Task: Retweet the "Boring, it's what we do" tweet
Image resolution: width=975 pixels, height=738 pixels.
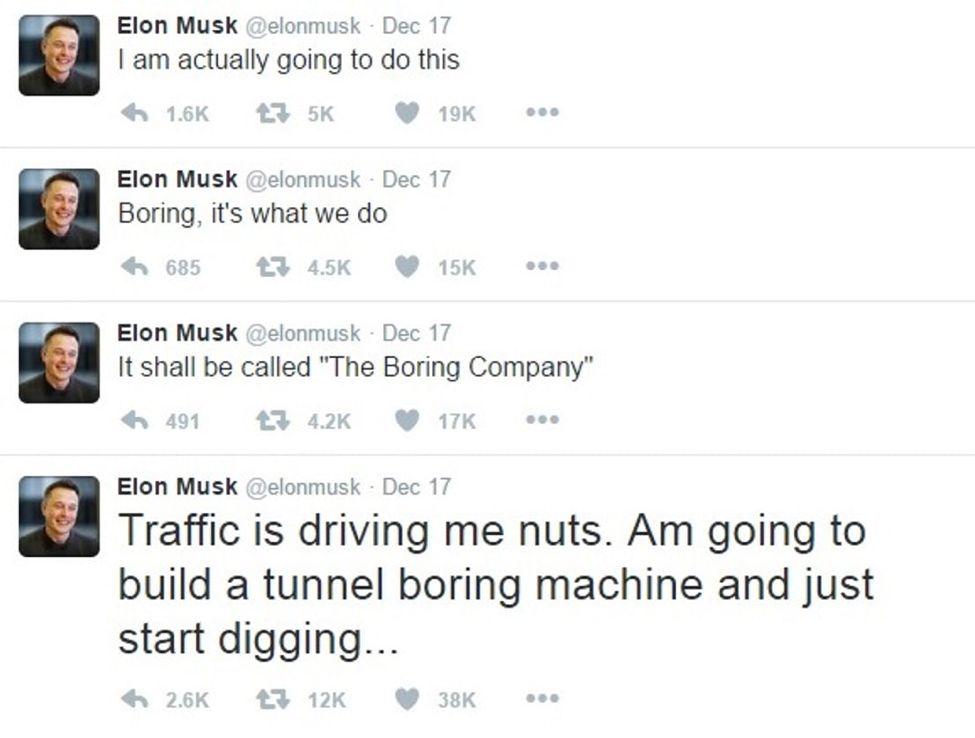Action: [266, 267]
